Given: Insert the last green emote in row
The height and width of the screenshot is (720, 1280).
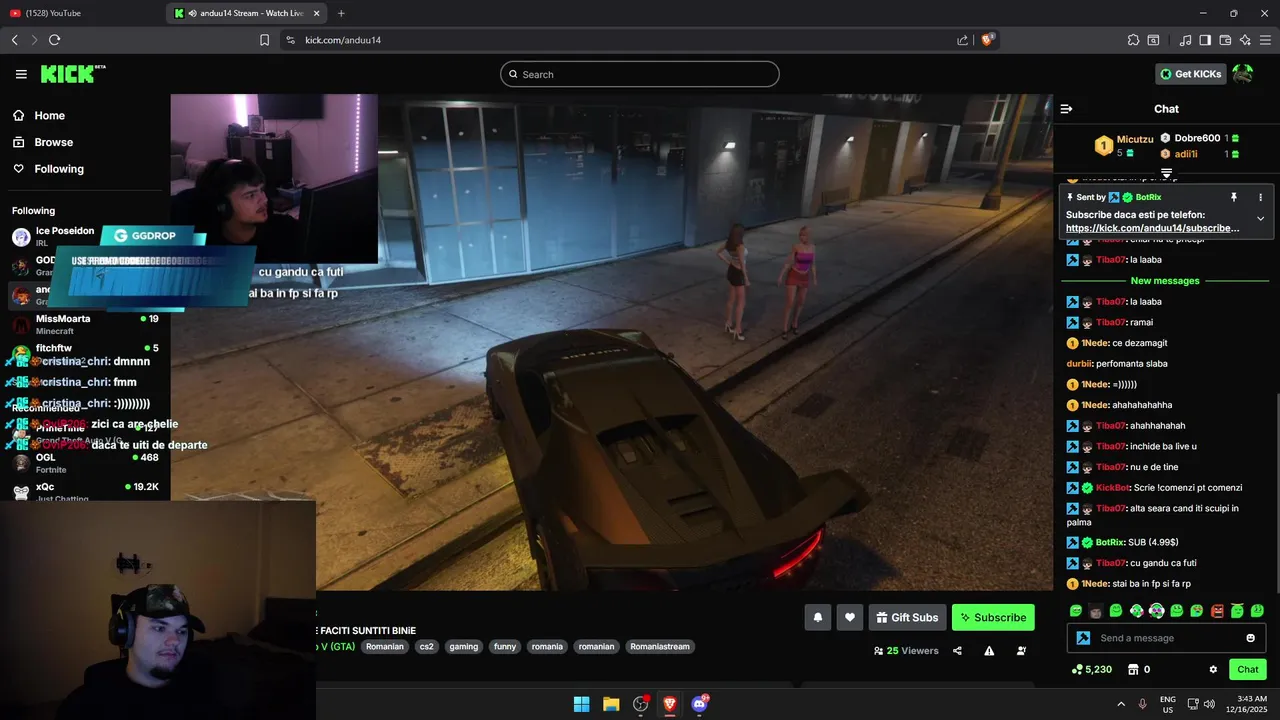Looking at the screenshot, I should tap(1257, 611).
